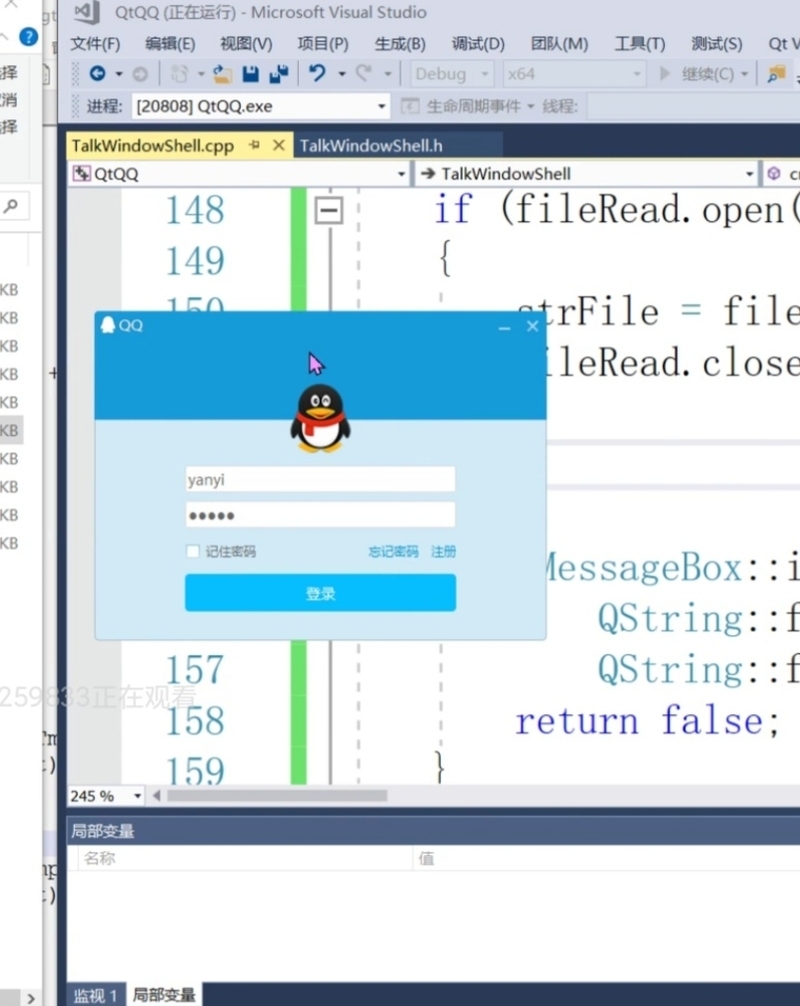Close the TalkWindowShell.cpp tab
The width and height of the screenshot is (800, 1006).
tap(278, 146)
